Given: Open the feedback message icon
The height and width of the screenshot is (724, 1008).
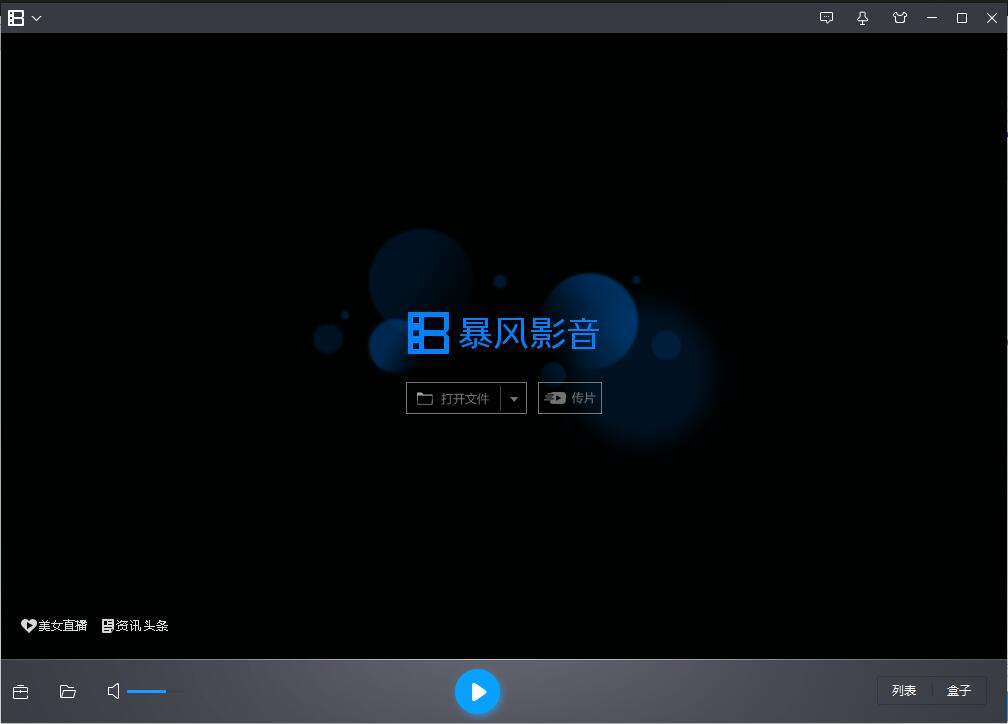Looking at the screenshot, I should 826,18.
